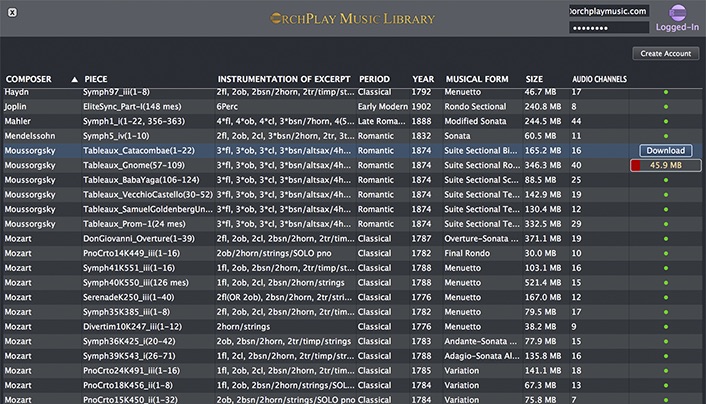This screenshot has height=404, width=706.
Task: Click green status dot for PnoCrto18K456 row
Action: click(x=666, y=386)
